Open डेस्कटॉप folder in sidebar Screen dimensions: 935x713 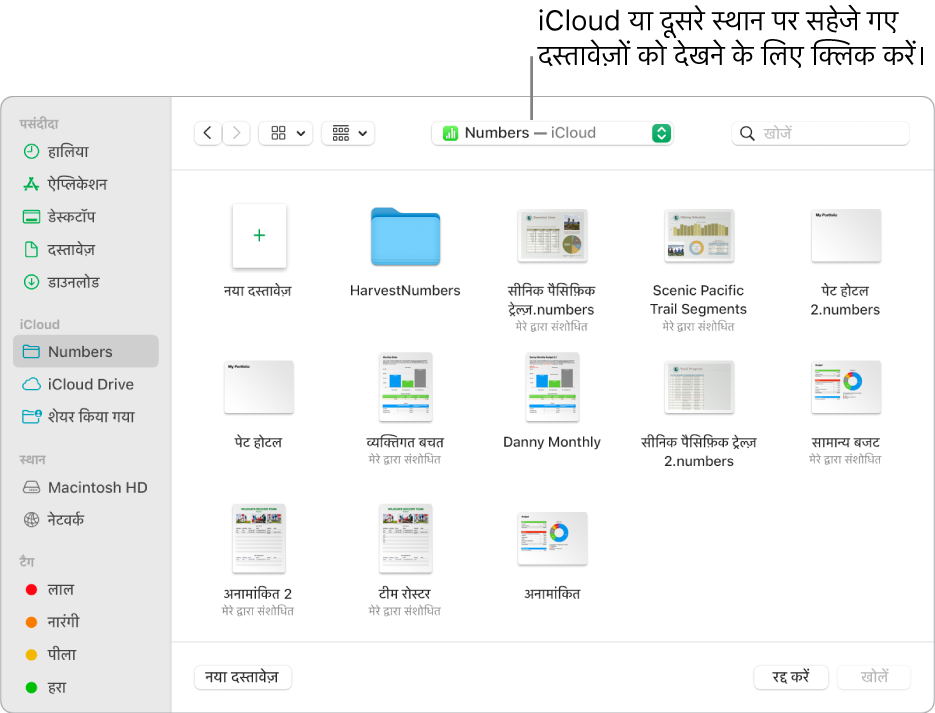(x=59, y=216)
